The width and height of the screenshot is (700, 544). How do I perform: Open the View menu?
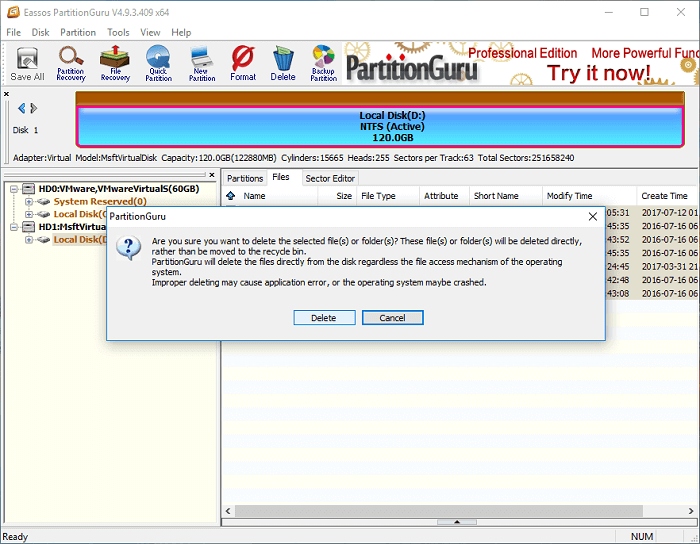click(150, 33)
